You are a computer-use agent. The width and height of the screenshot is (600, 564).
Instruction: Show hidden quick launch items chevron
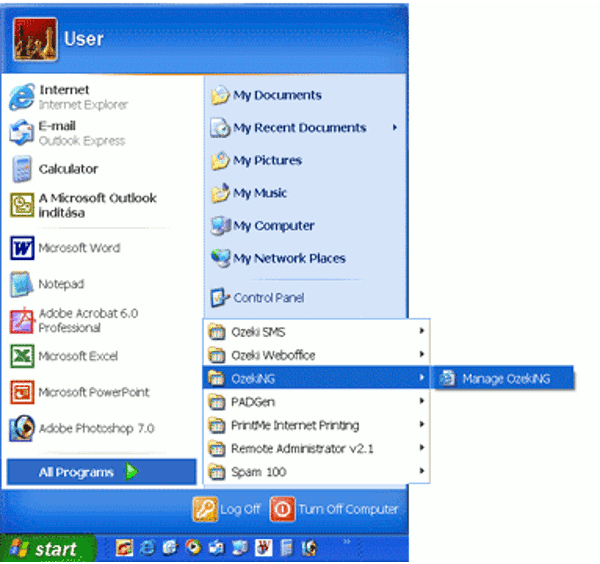point(347,541)
